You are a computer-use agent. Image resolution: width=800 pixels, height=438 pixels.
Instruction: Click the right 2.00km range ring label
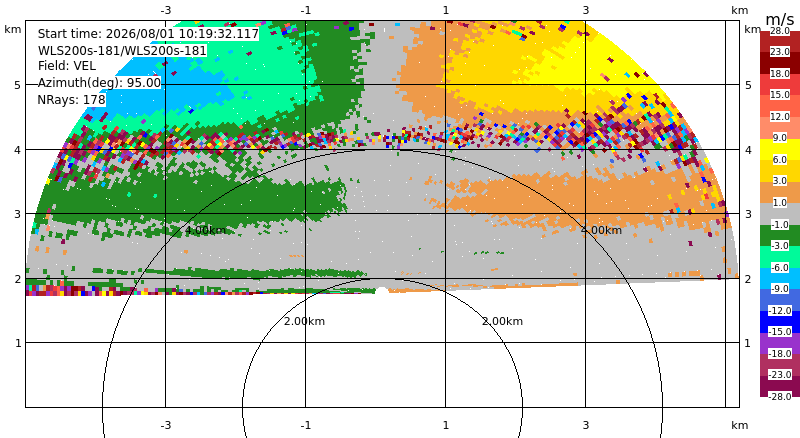(503, 321)
